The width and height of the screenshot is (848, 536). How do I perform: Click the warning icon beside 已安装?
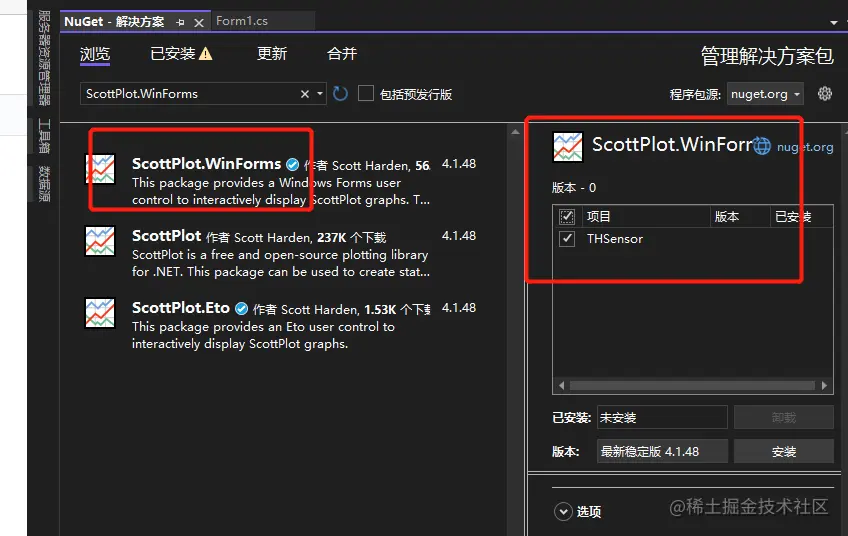206,54
